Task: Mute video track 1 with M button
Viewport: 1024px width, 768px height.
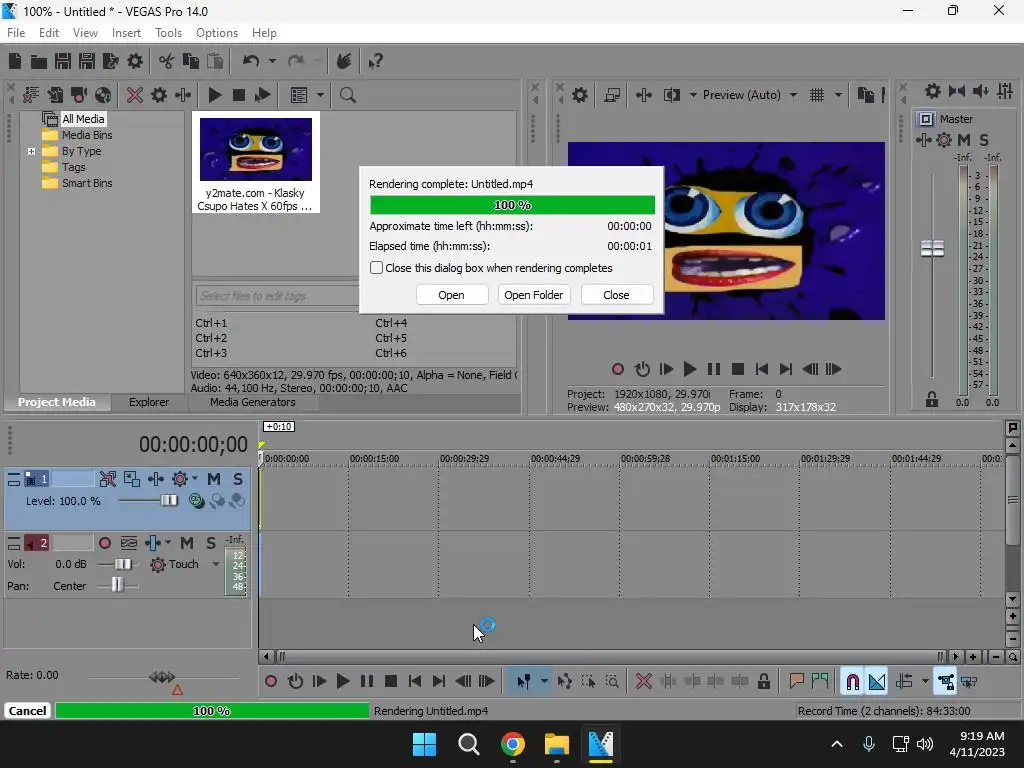Action: point(214,479)
